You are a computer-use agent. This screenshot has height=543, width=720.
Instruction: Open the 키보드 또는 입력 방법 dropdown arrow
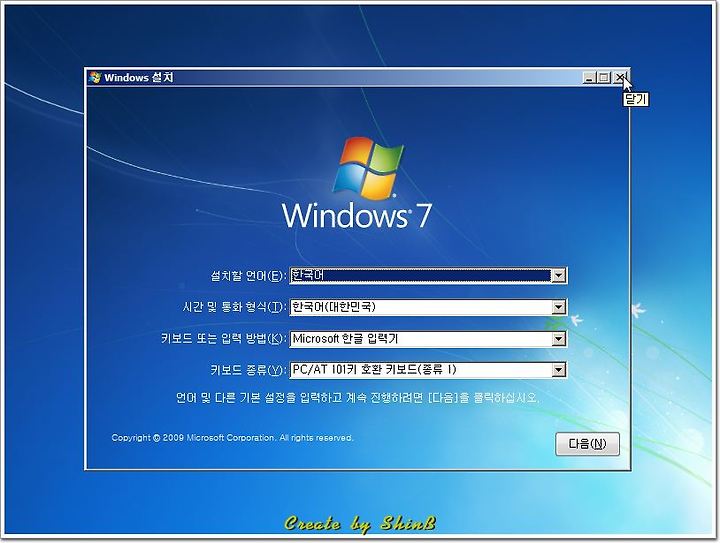(558, 339)
